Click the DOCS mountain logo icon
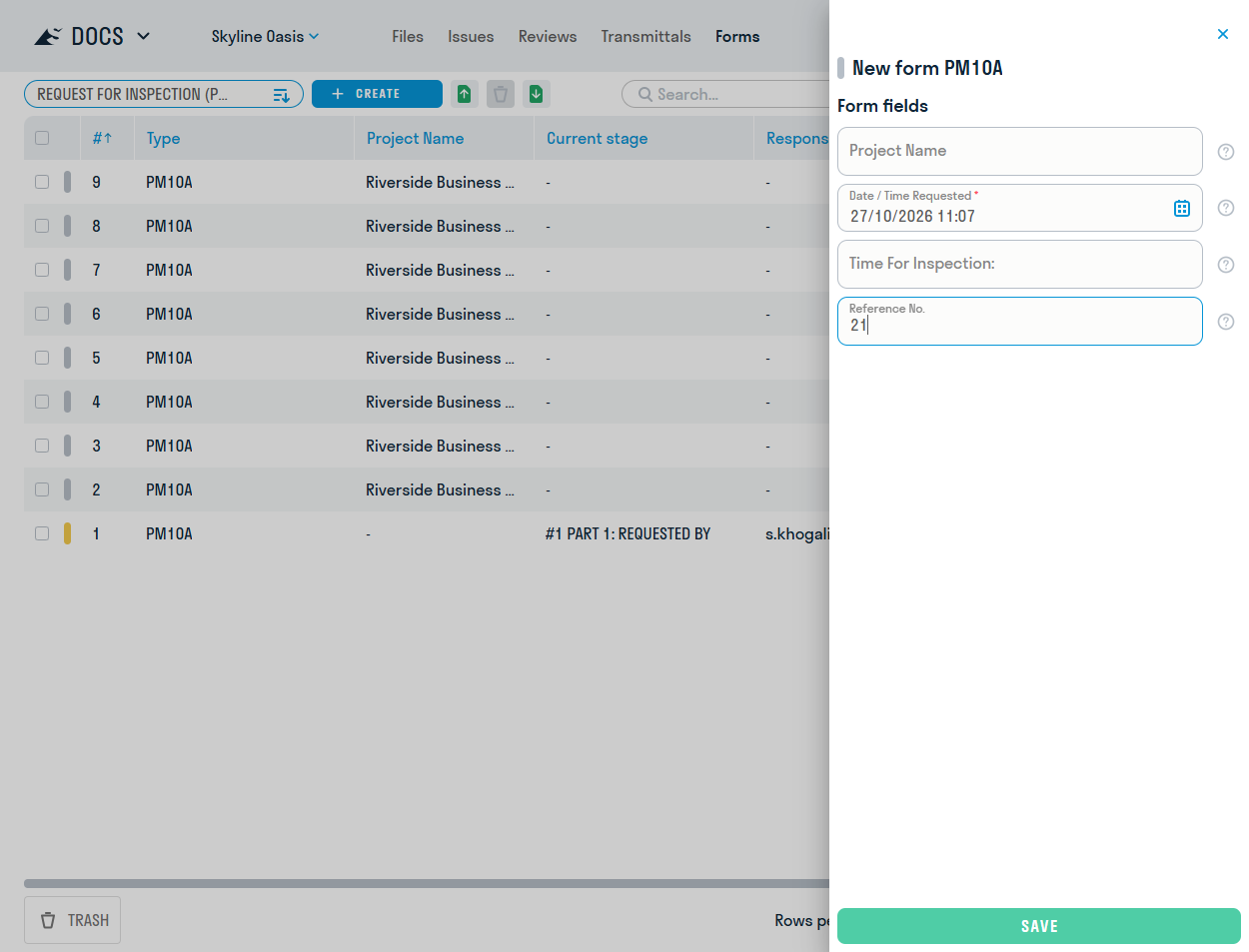 pos(48,37)
